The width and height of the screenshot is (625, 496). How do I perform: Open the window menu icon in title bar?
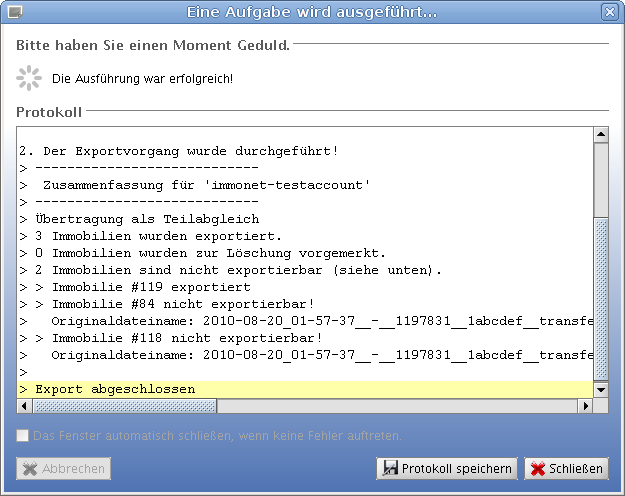tap(16, 12)
